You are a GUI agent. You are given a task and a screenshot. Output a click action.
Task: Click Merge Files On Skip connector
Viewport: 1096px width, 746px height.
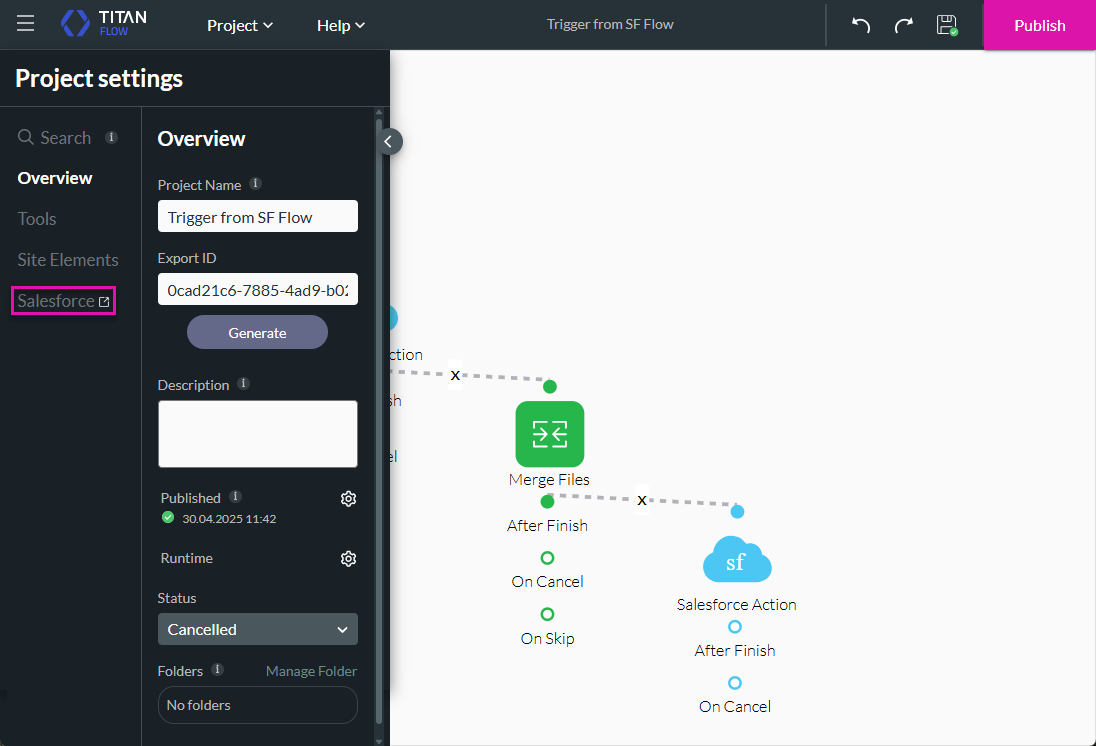pyautogui.click(x=547, y=614)
